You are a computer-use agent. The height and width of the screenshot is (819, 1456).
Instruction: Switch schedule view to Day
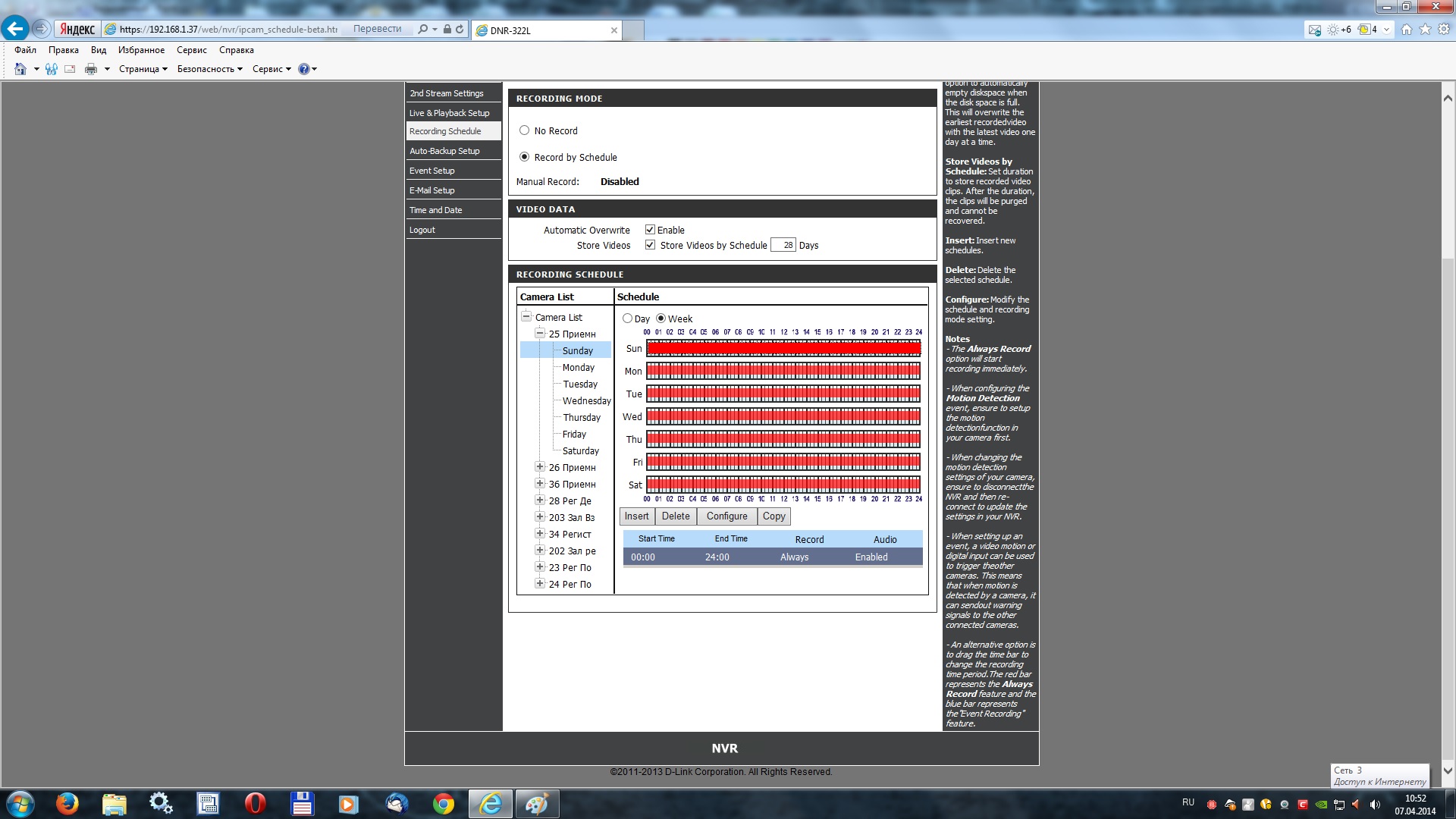coord(627,318)
